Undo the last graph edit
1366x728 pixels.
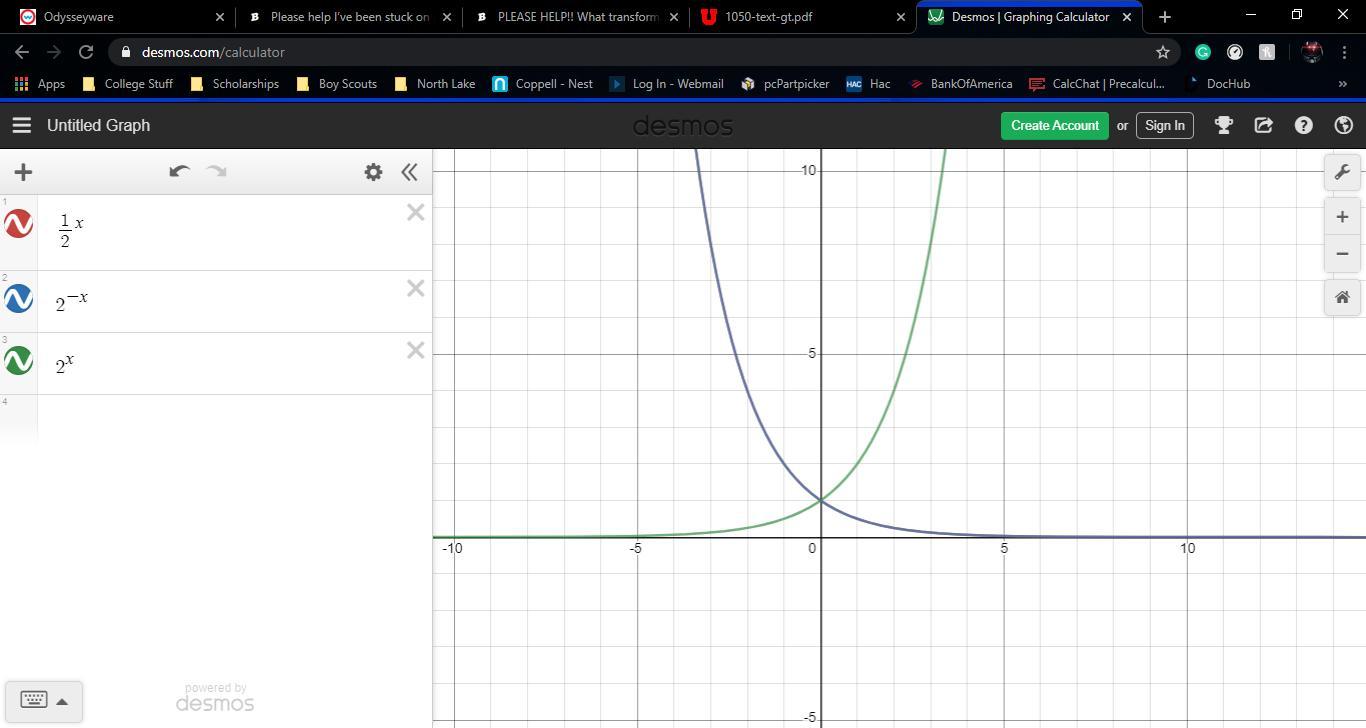click(179, 172)
